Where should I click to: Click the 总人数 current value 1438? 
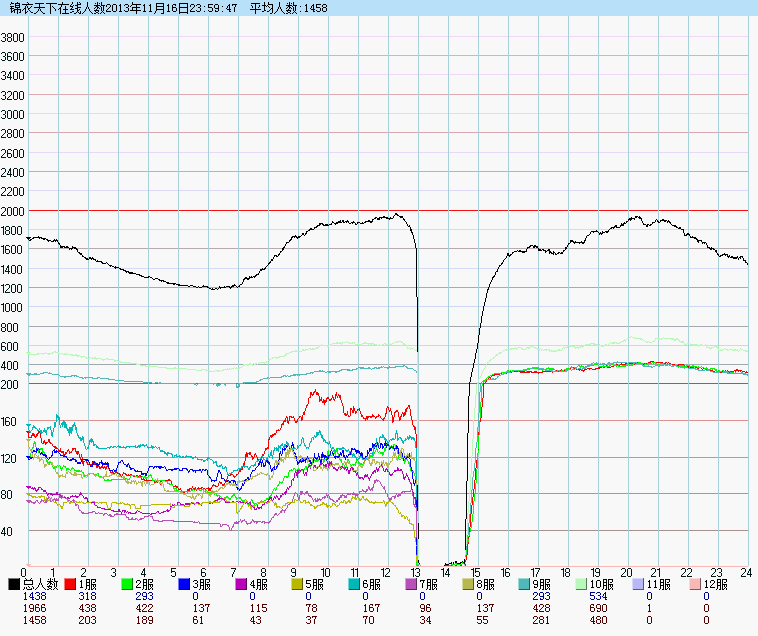(x=20, y=596)
